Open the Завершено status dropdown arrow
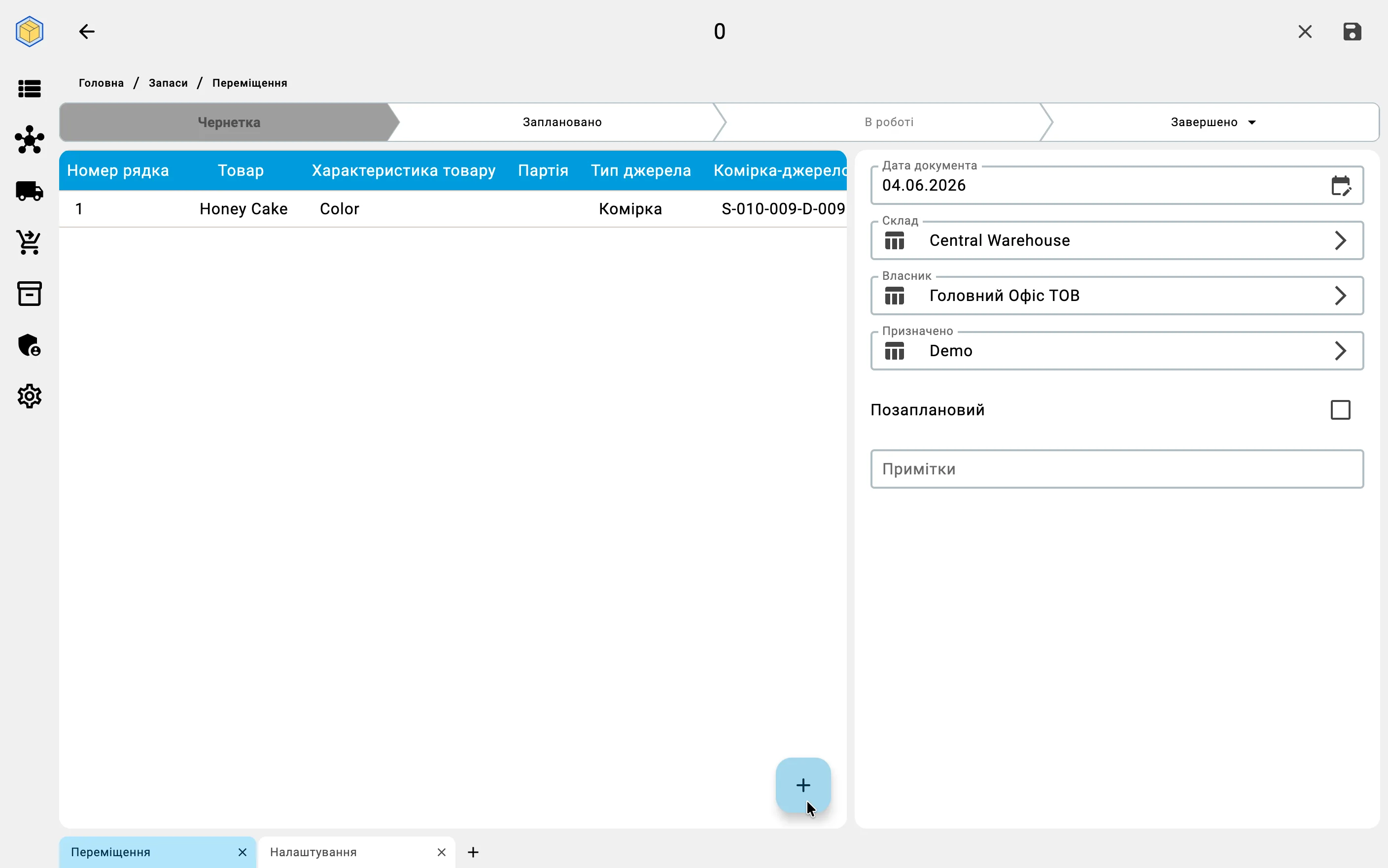Screen dimensions: 1388x868 [x=1251, y=122]
